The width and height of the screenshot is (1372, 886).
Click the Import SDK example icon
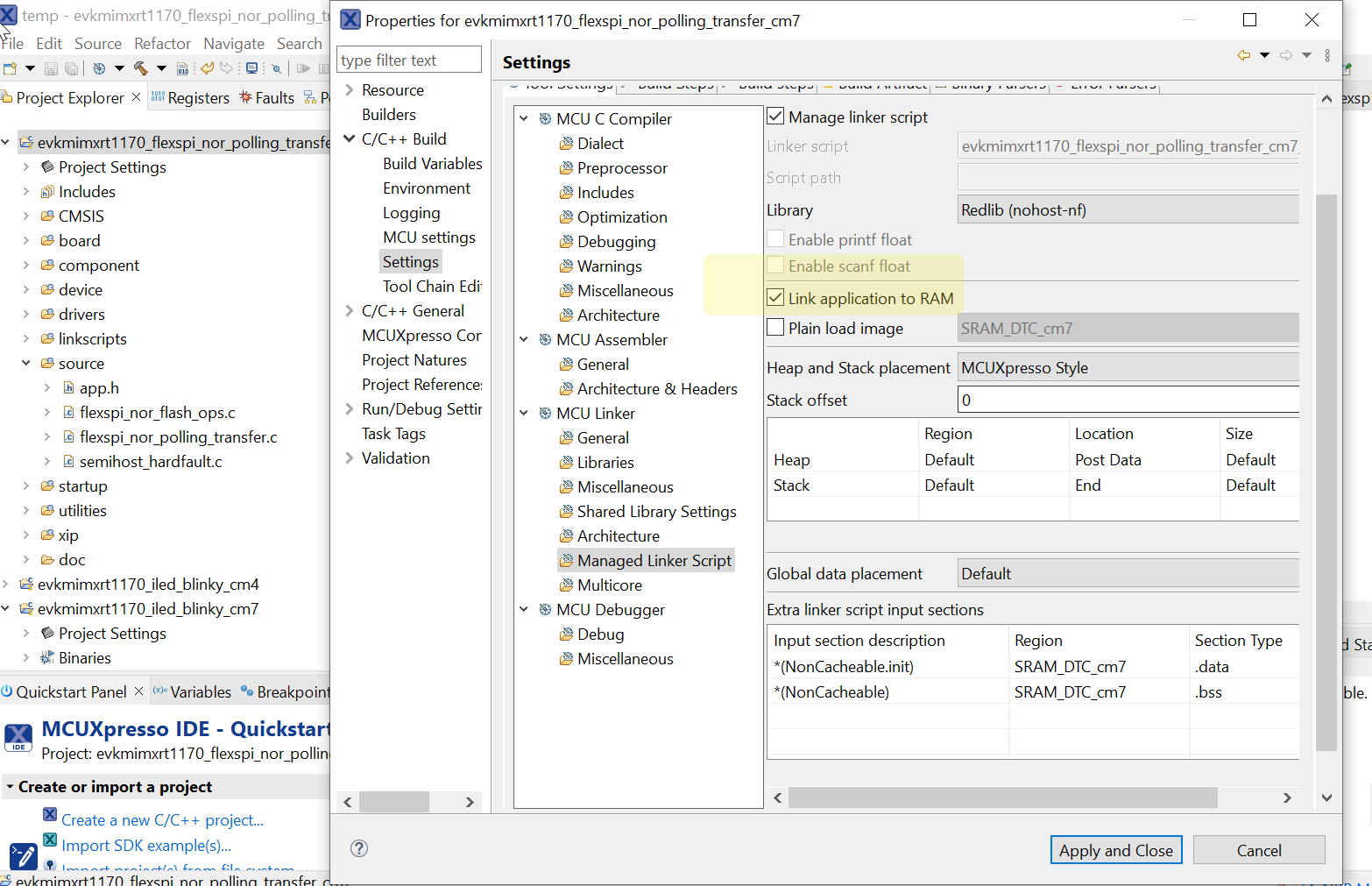click(x=51, y=840)
